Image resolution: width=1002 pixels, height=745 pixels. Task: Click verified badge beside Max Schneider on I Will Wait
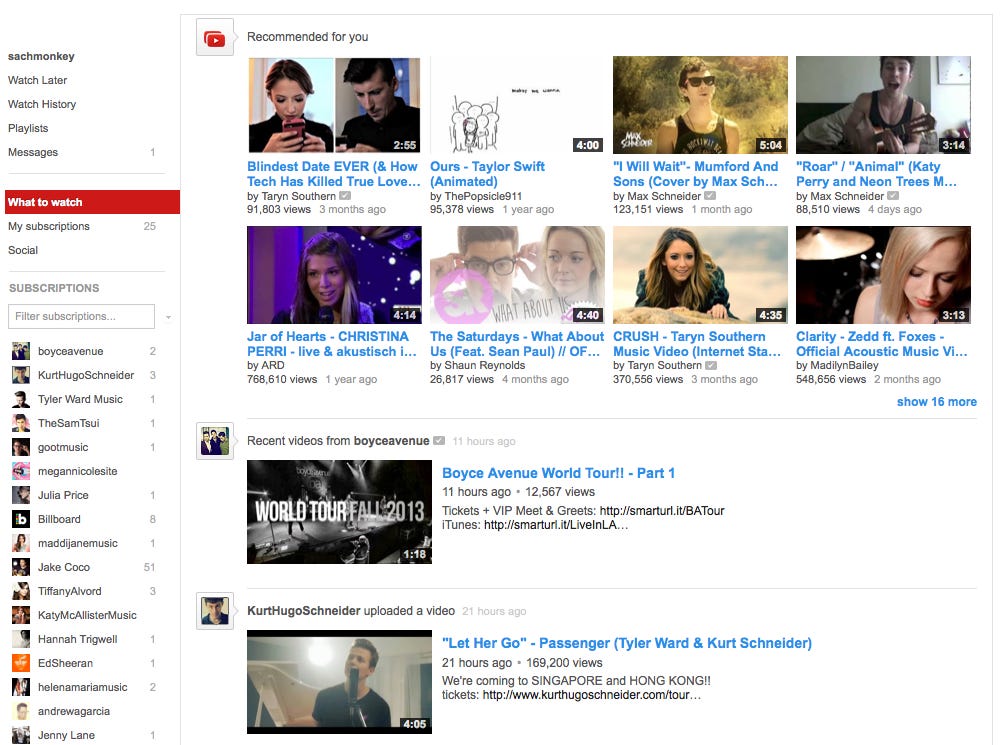coord(710,196)
